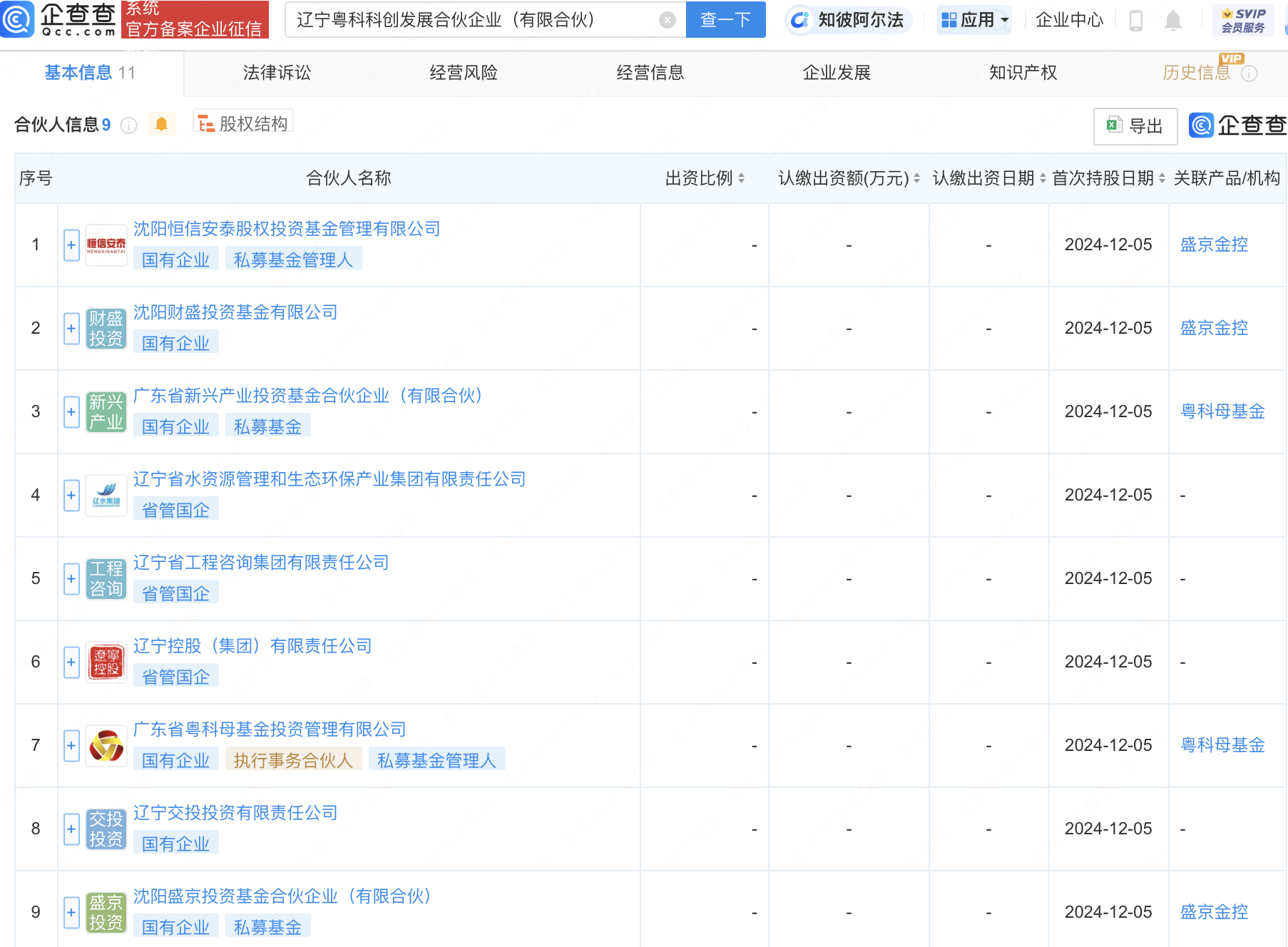Open 沈阳恒信安泰股权投资基金管理有限公司 link

287,229
